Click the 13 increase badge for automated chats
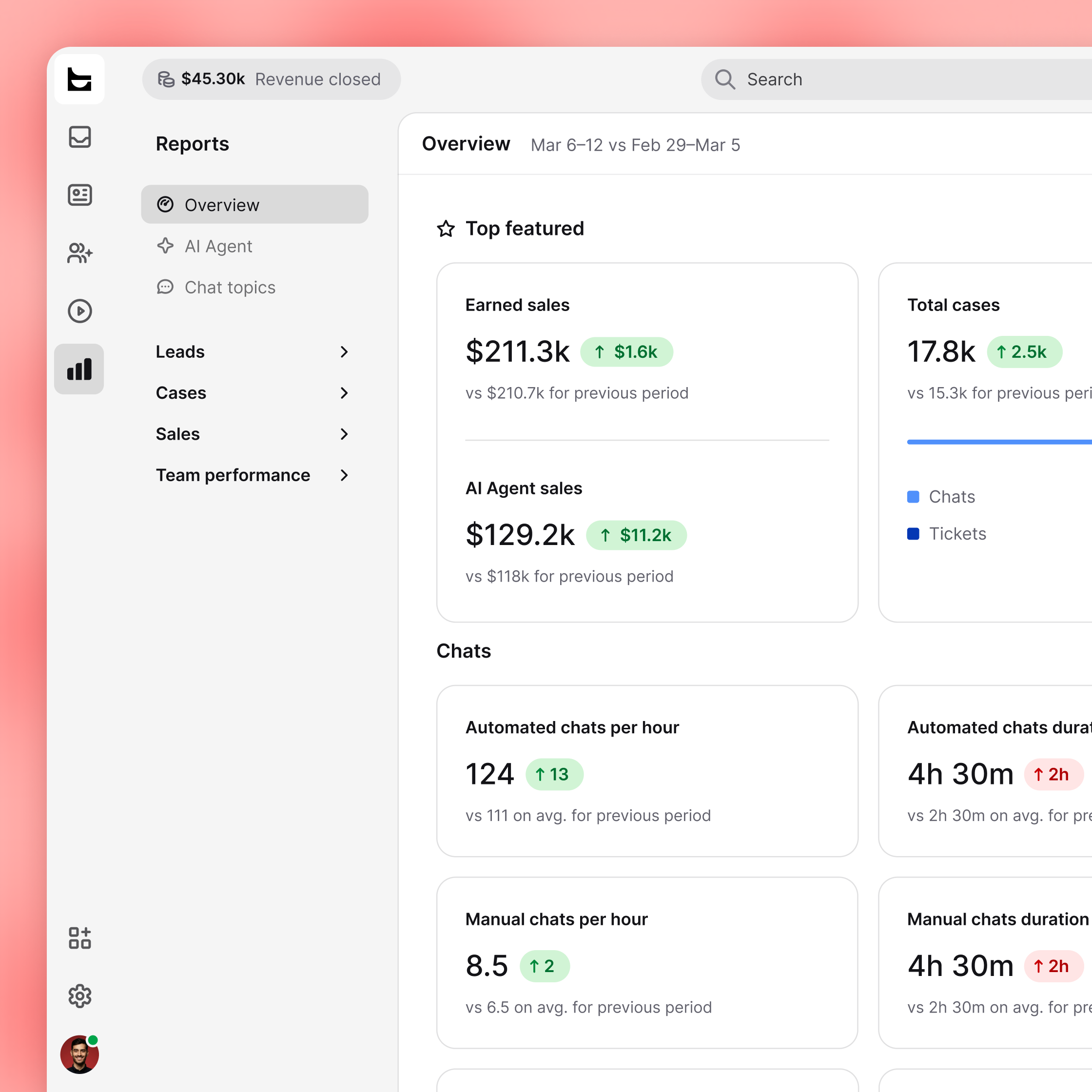Viewport: 1092px width, 1092px height. click(554, 774)
